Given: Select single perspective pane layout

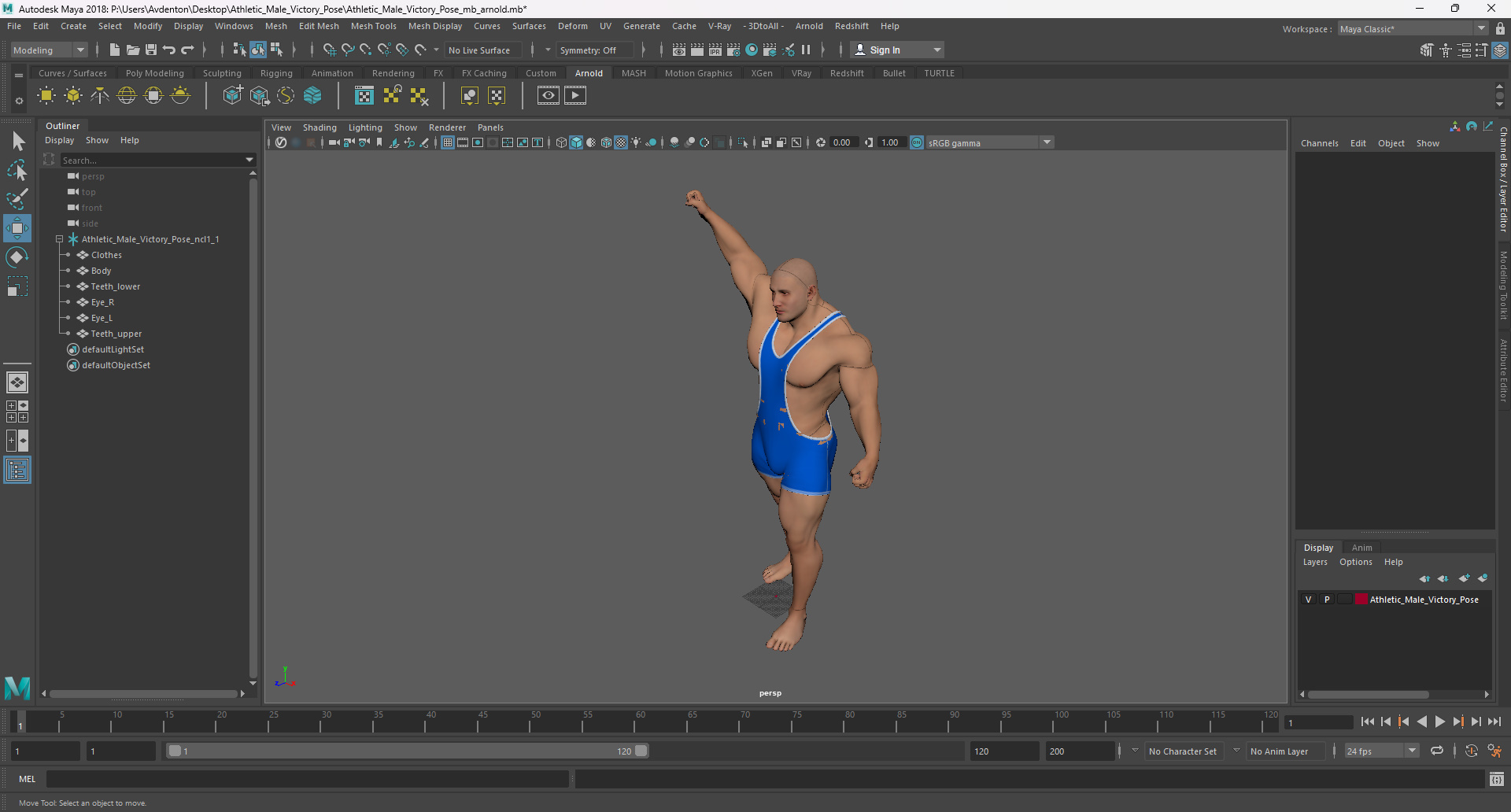Looking at the screenshot, I should 17,382.
